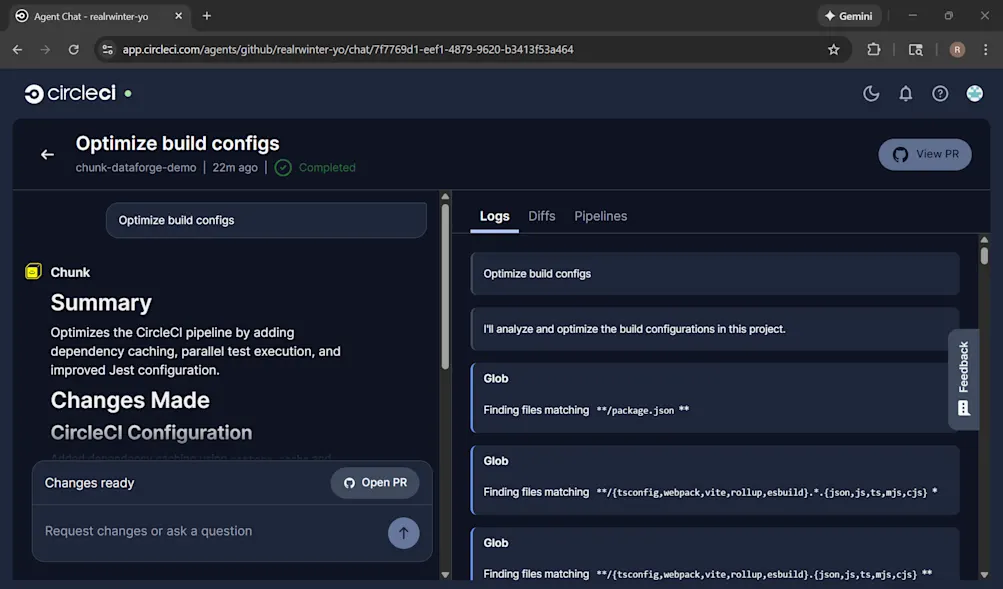This screenshot has width=1003, height=589.
Task: Click the browser back button
Action: pyautogui.click(x=17, y=49)
